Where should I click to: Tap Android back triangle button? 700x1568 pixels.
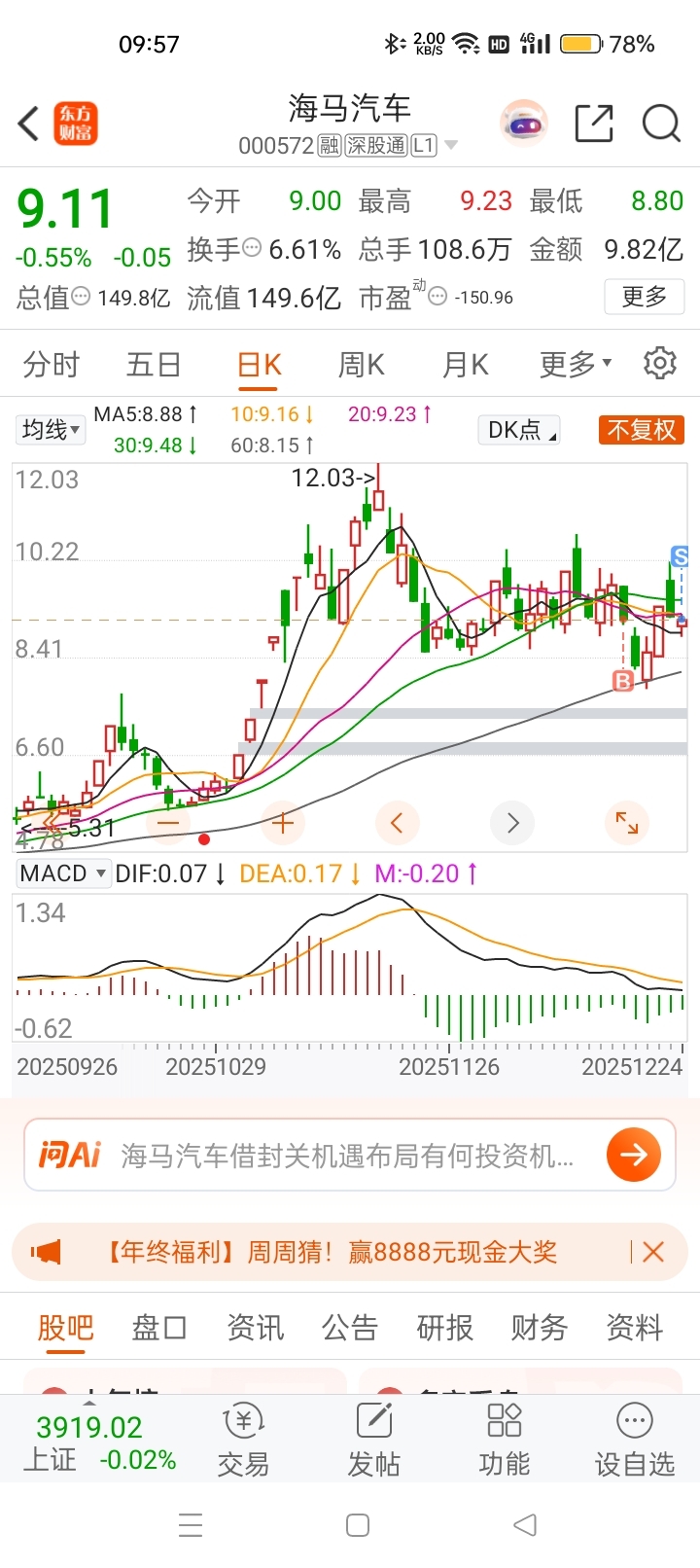click(x=525, y=1525)
